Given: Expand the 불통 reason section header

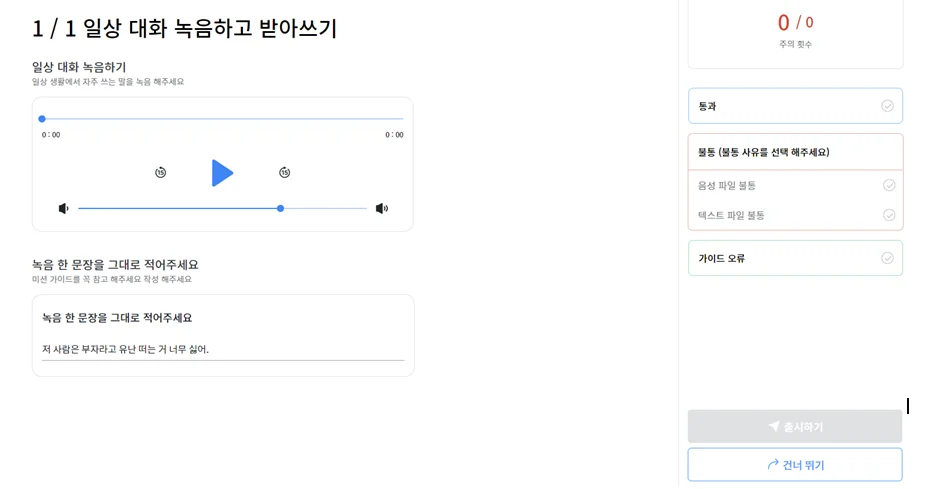Looking at the screenshot, I should [x=795, y=152].
